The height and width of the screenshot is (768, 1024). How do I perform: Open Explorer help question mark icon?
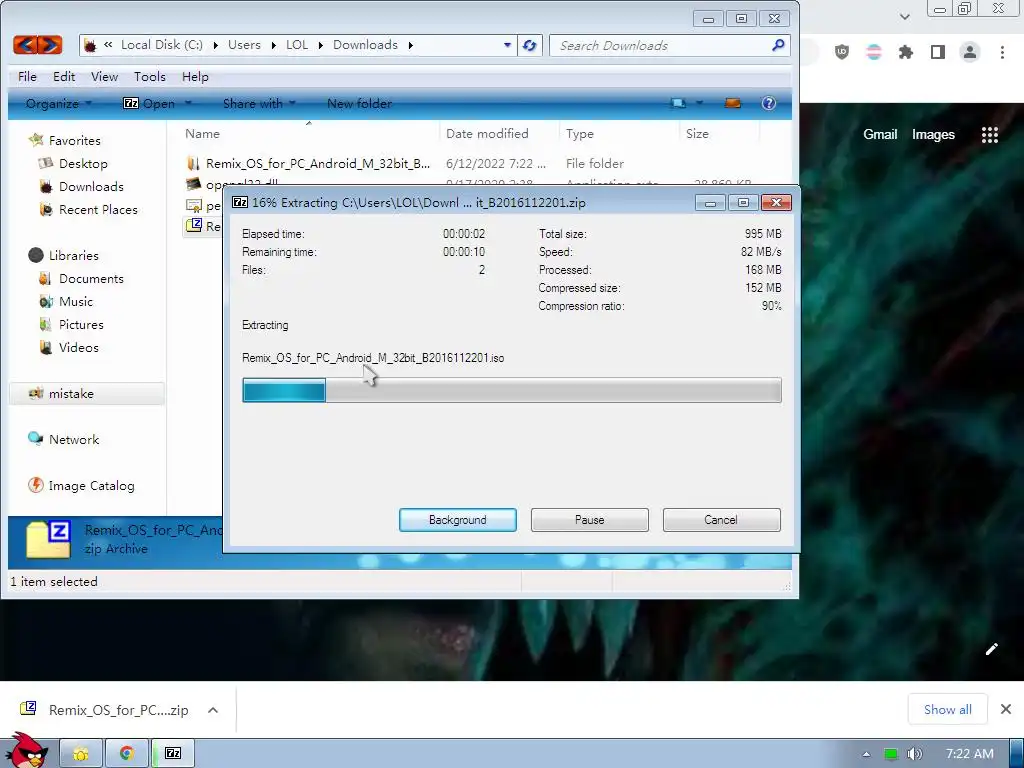pyautogui.click(x=769, y=103)
